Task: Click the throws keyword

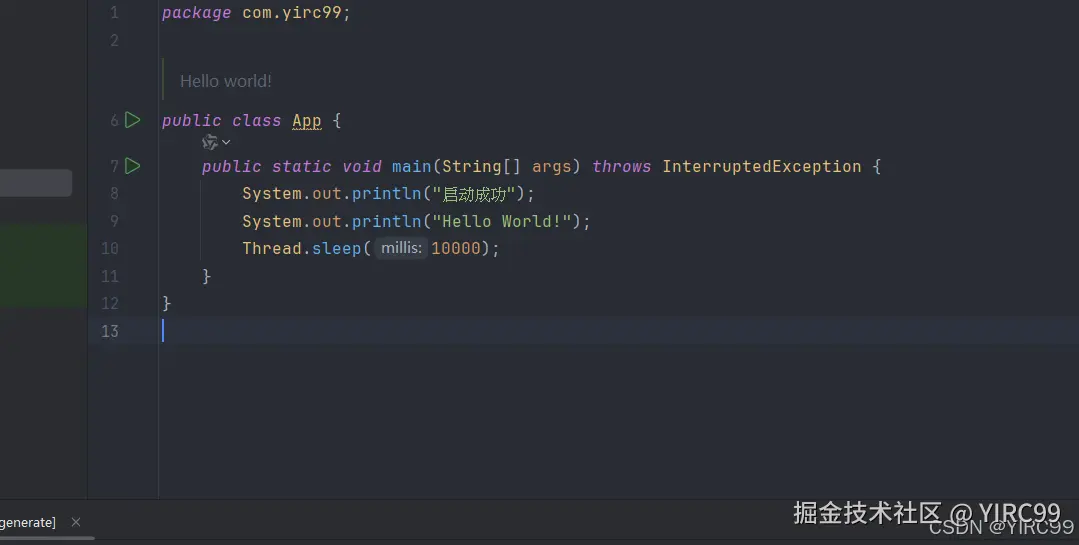Action: tap(621, 167)
